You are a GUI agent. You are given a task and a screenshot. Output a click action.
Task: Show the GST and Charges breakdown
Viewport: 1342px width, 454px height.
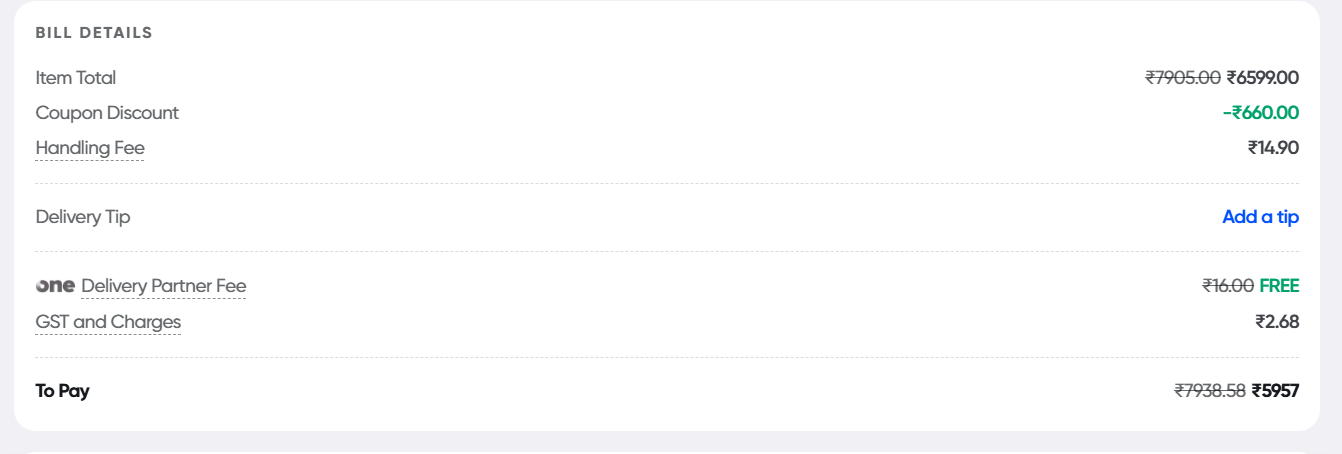click(x=108, y=322)
